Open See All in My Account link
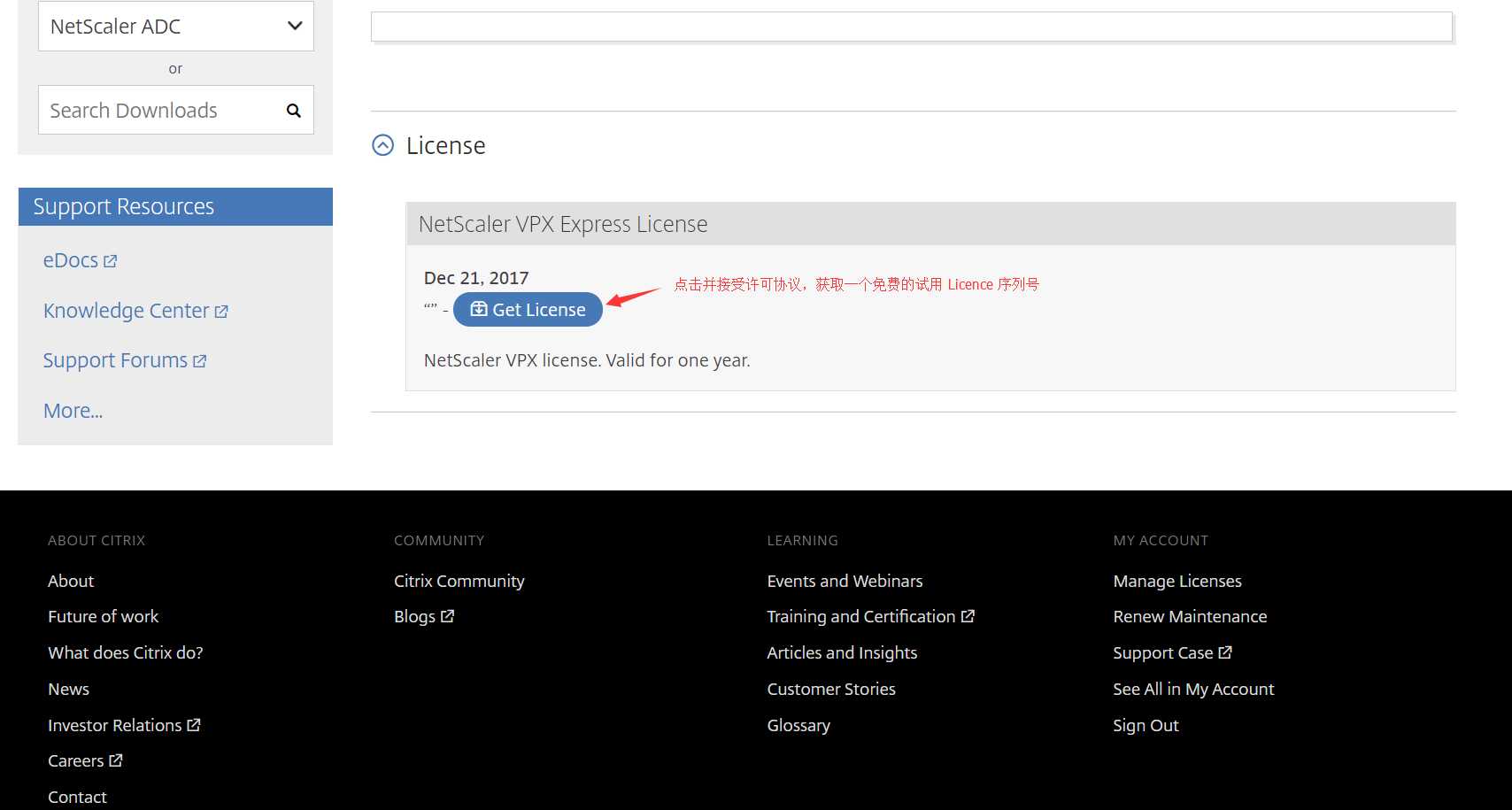 pos(1194,689)
